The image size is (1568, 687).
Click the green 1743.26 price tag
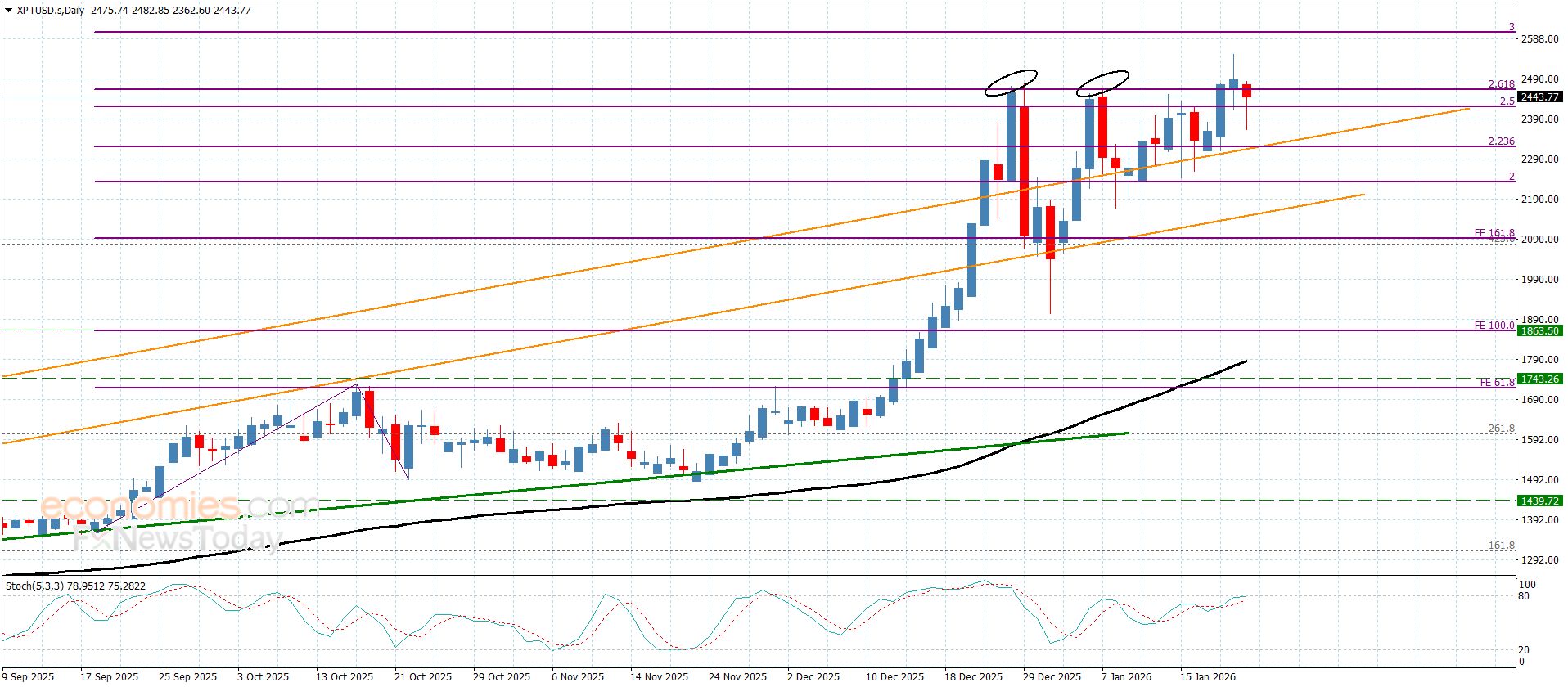(x=1539, y=379)
